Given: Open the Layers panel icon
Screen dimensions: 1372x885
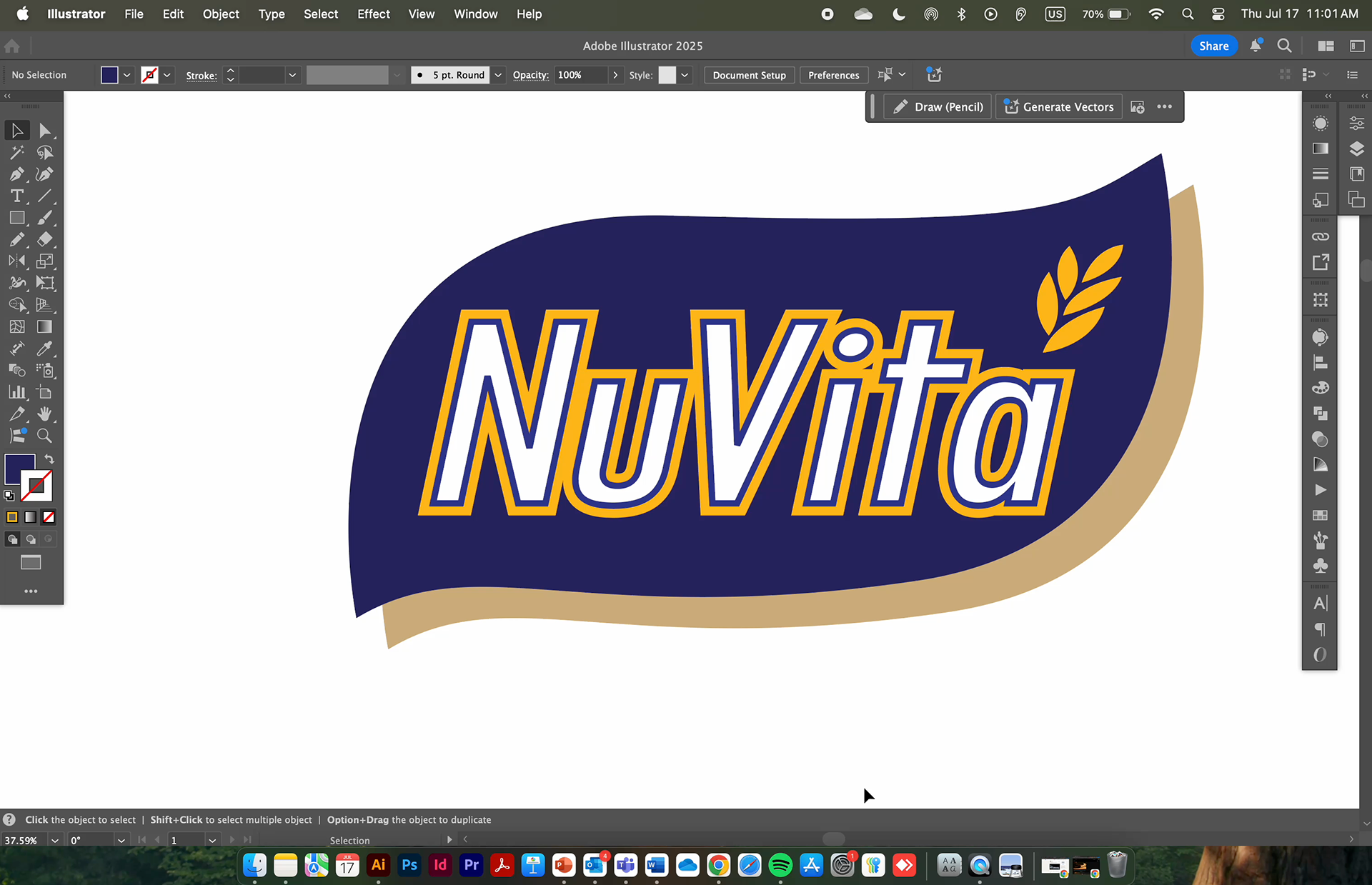Looking at the screenshot, I should coord(1356,149).
